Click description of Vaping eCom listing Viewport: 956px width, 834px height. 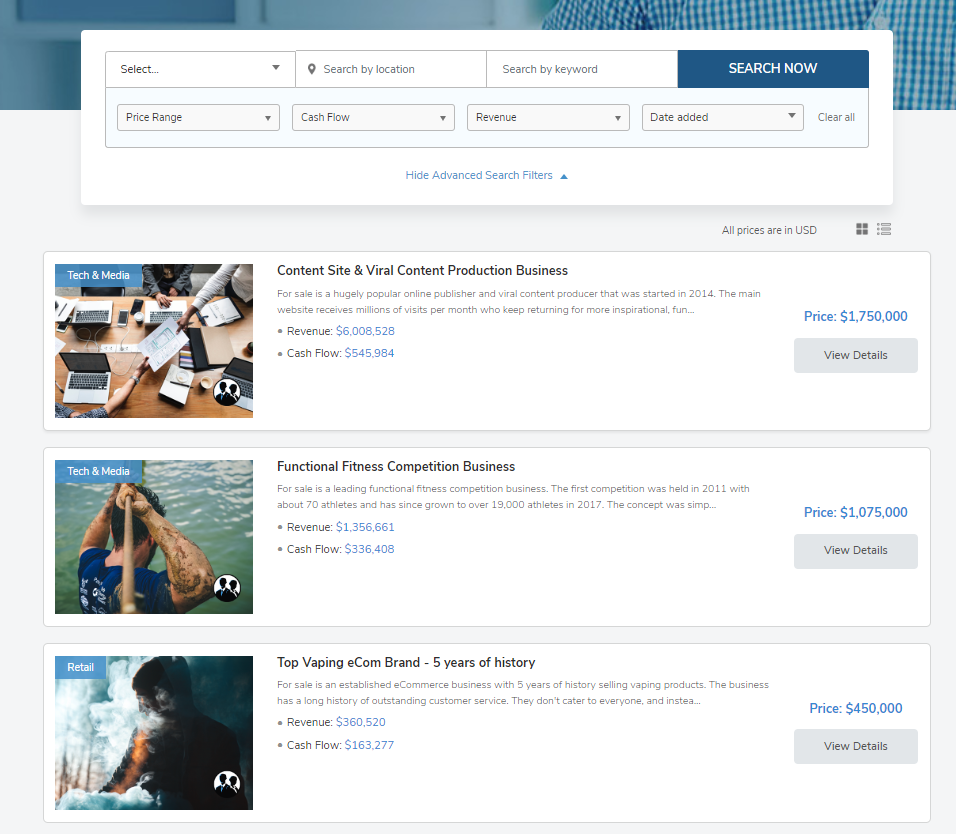523,693
